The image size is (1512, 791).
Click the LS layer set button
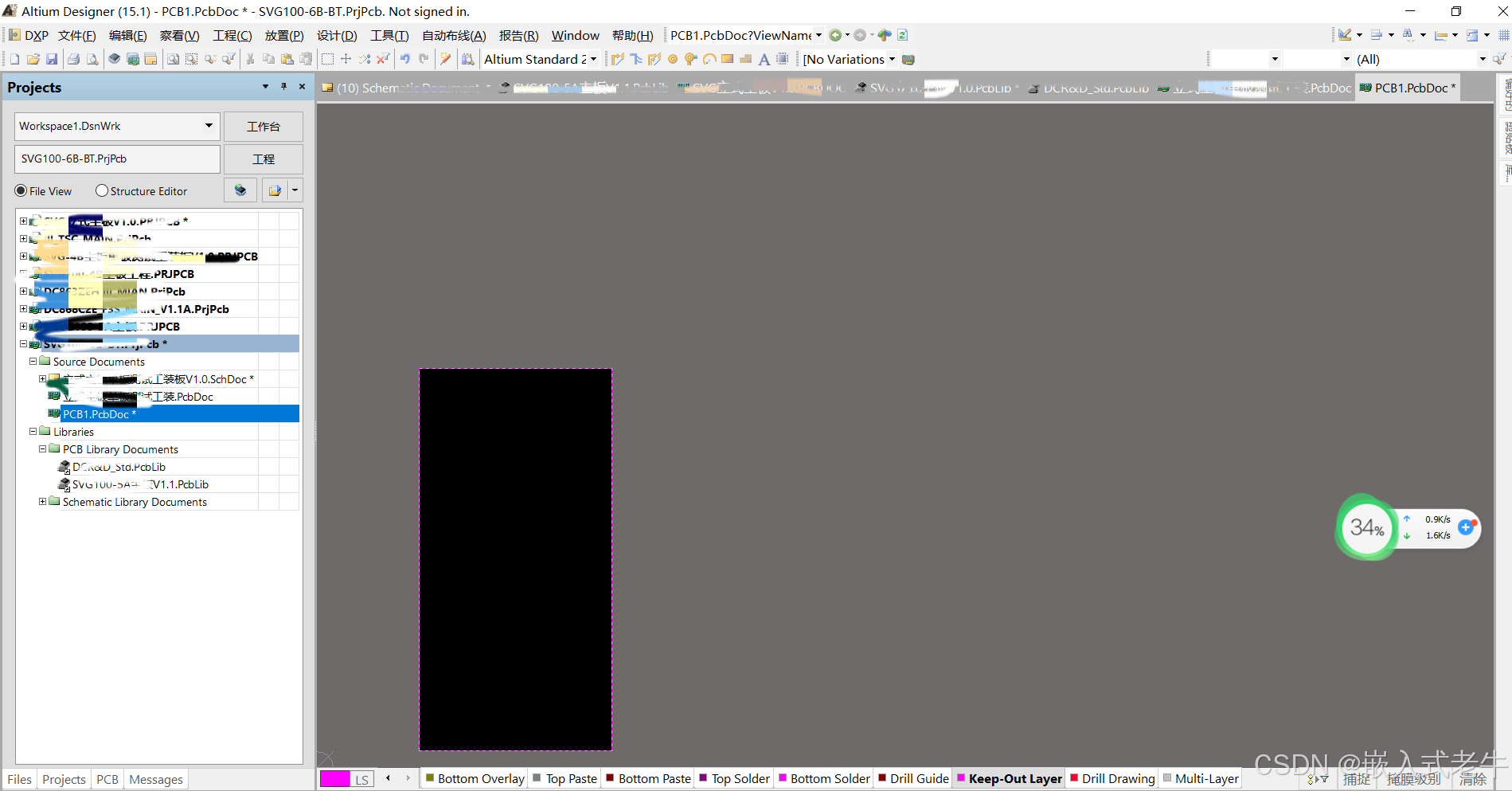click(362, 779)
